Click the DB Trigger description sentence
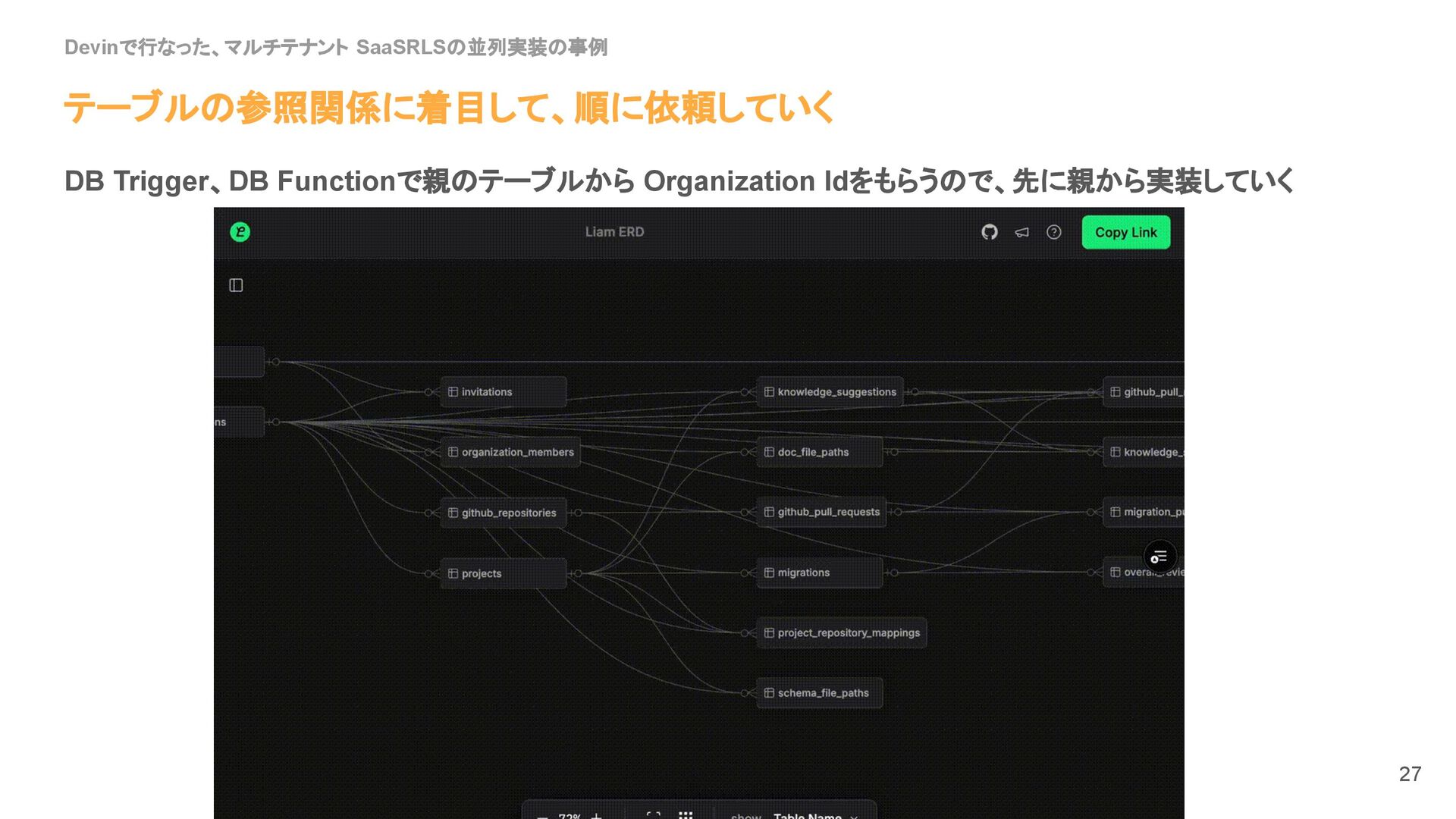The image size is (1456, 819). (x=679, y=181)
